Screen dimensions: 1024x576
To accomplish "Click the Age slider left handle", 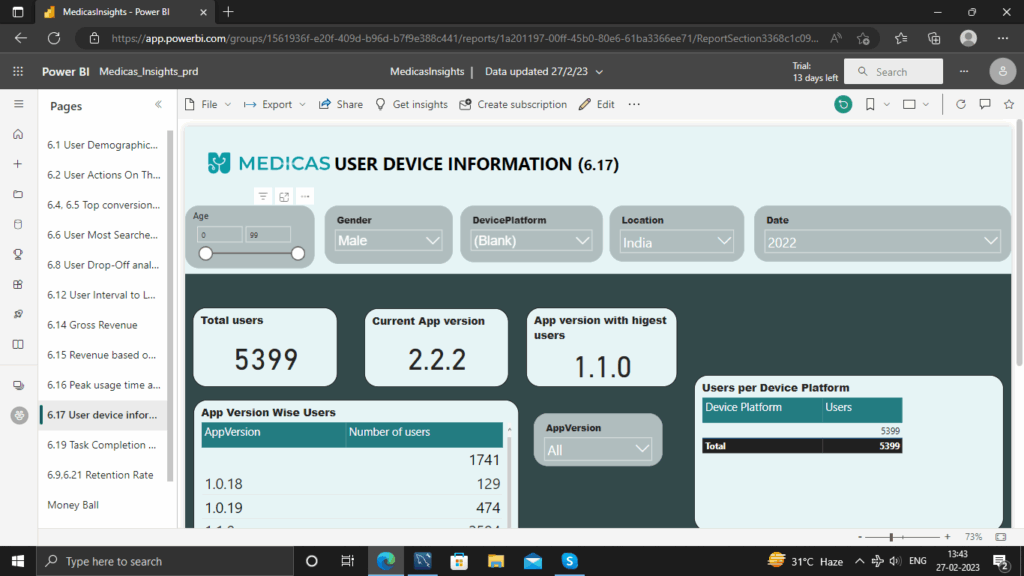I will point(206,253).
